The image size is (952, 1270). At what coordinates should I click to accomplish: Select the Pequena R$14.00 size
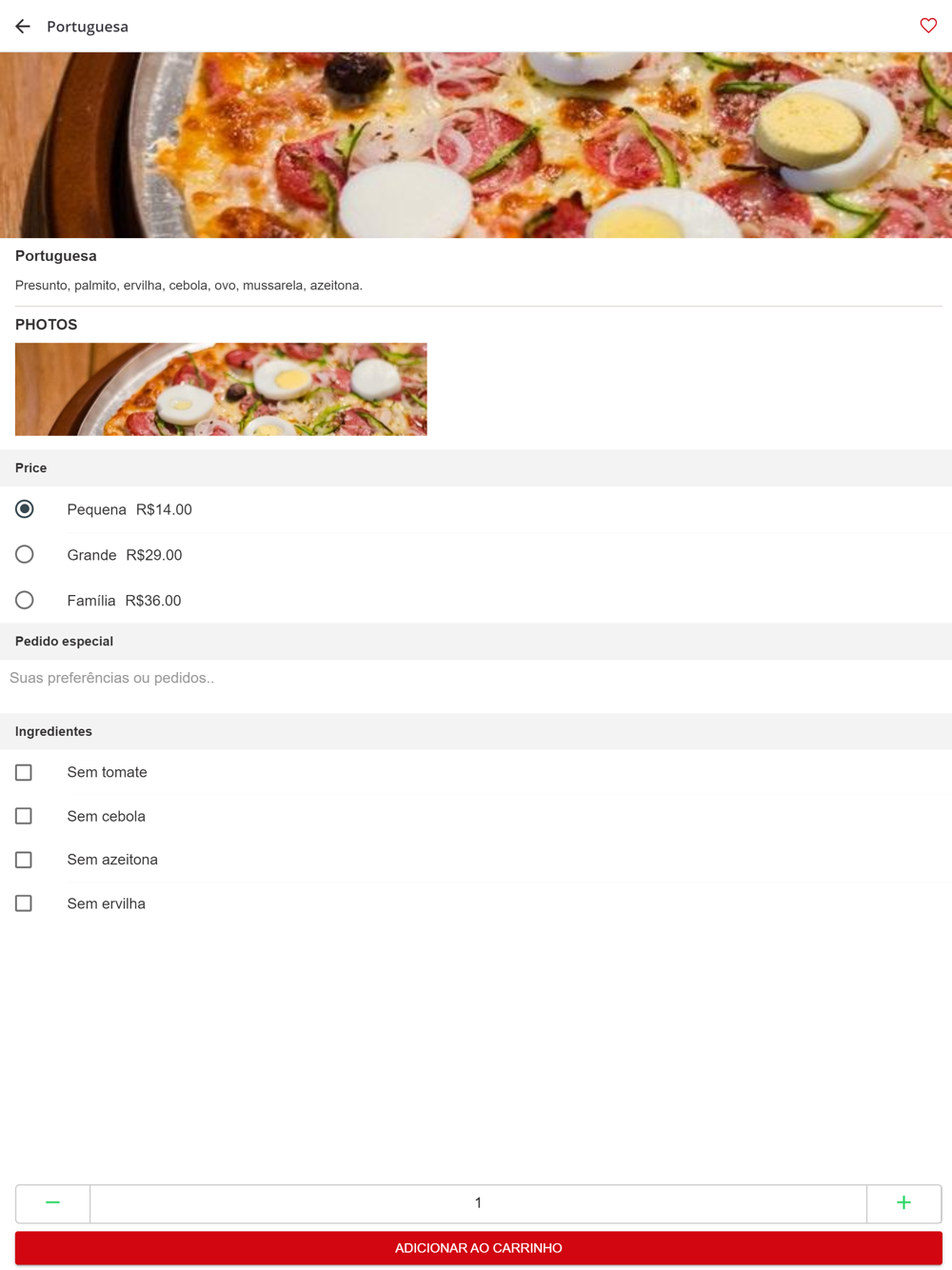[25, 509]
